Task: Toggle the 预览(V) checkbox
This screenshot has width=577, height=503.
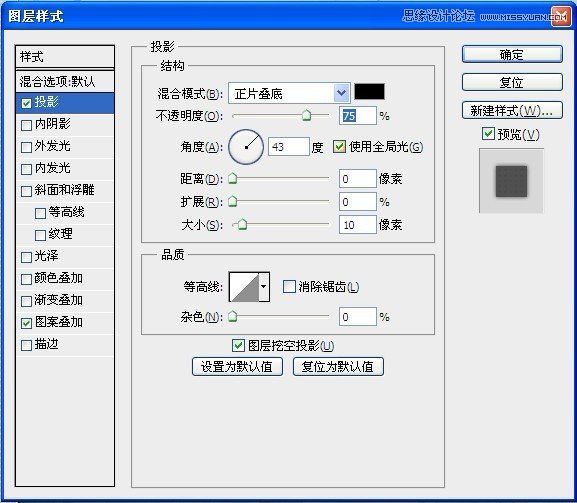Action: tap(488, 134)
